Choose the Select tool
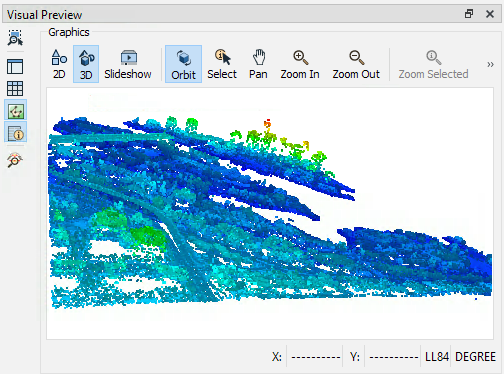The height and width of the screenshot is (374, 504). (222, 64)
